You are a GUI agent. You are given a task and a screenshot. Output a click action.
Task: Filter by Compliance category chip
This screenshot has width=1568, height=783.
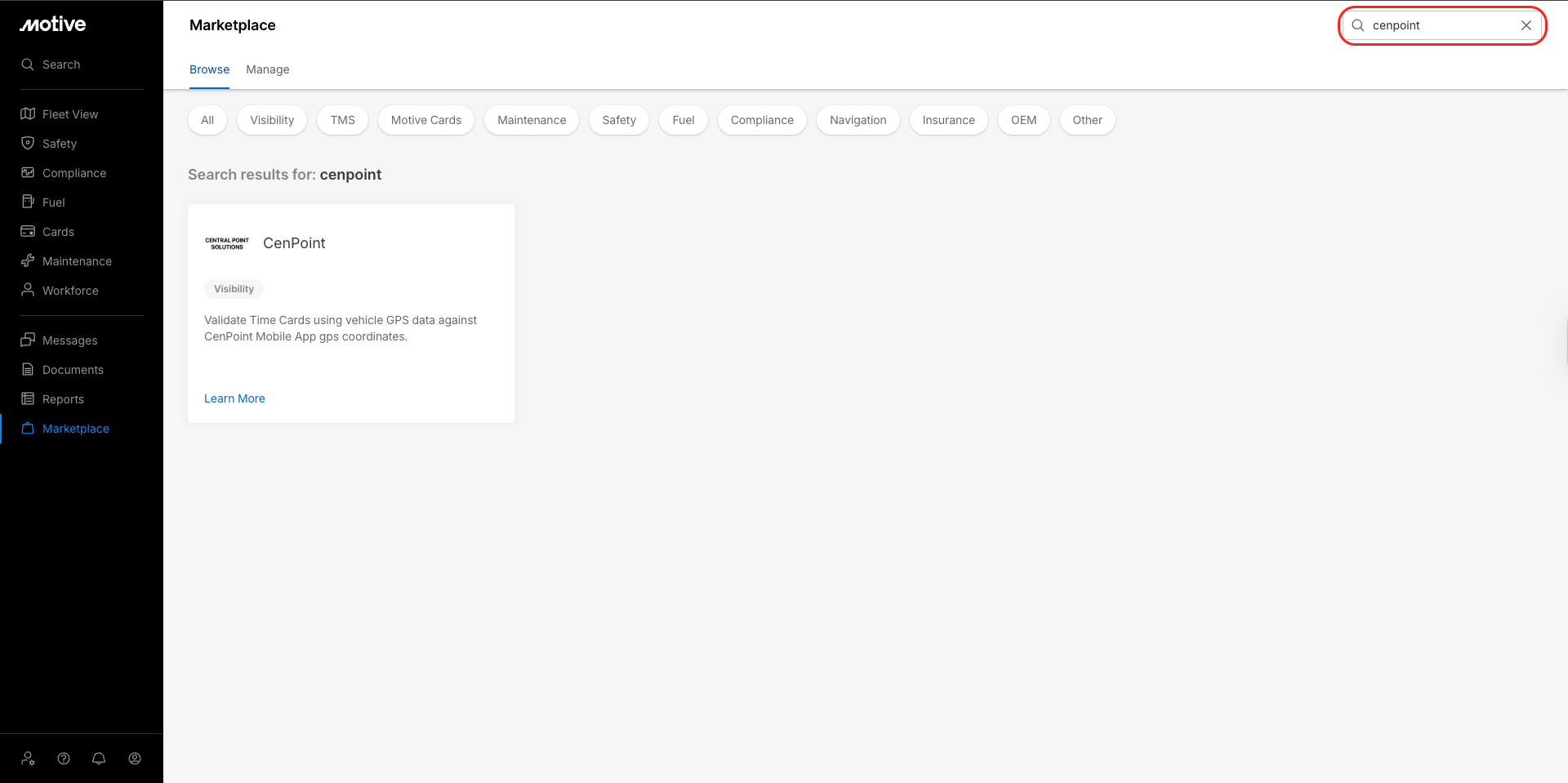(x=762, y=120)
